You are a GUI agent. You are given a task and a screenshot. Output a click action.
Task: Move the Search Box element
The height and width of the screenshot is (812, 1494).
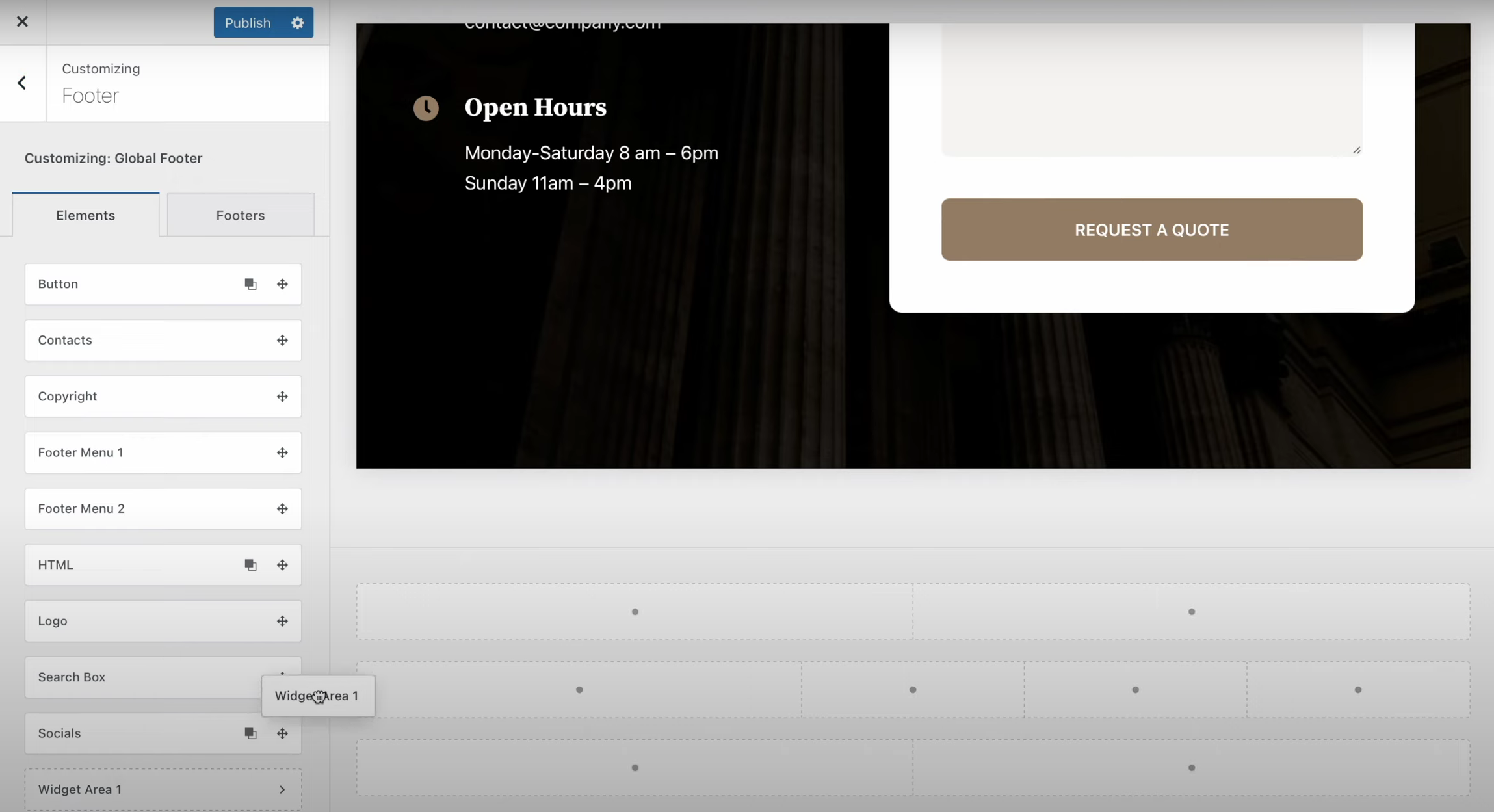coord(282,676)
